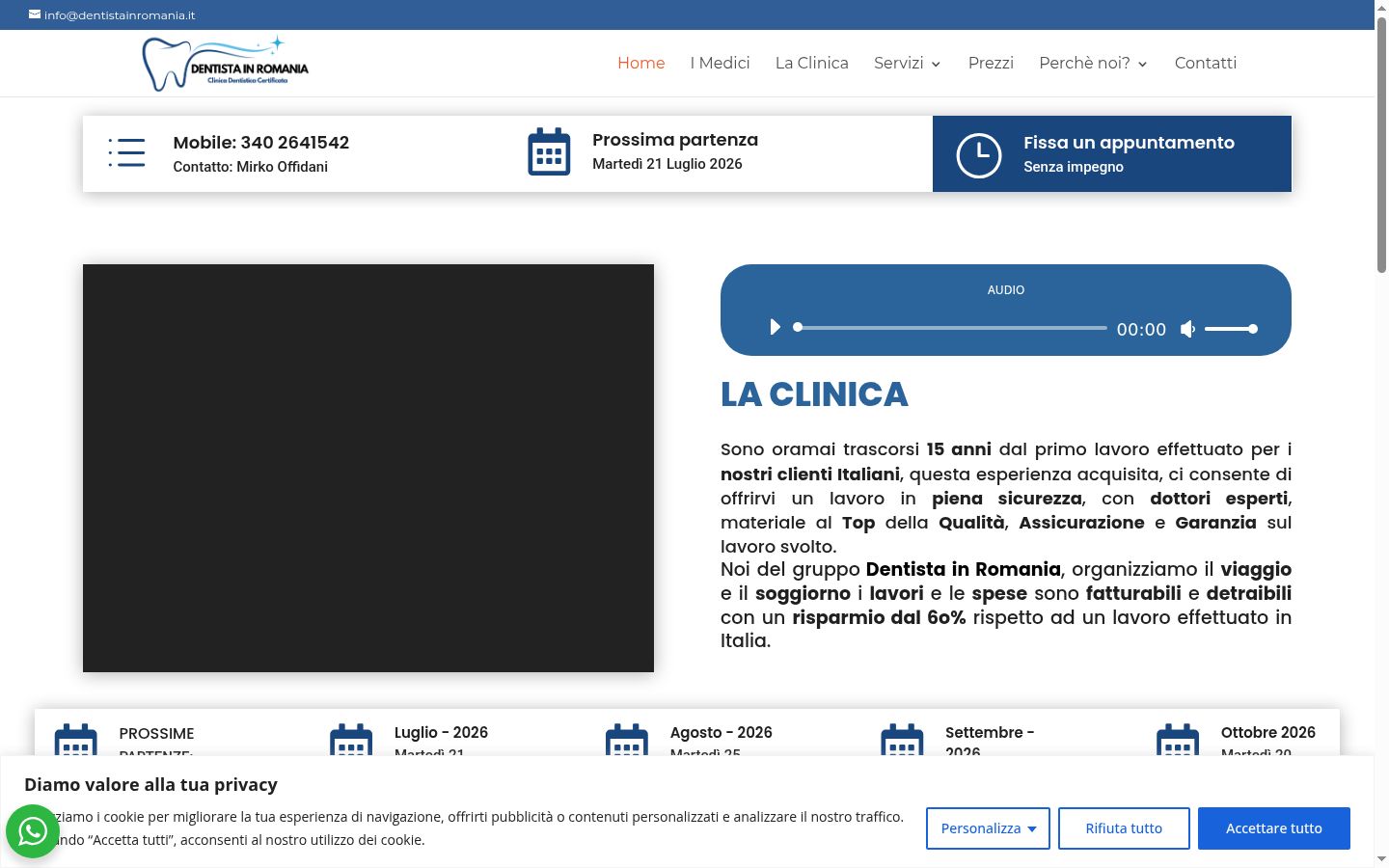Open the Contatti page
This screenshot has width=1389, height=868.
[x=1206, y=63]
